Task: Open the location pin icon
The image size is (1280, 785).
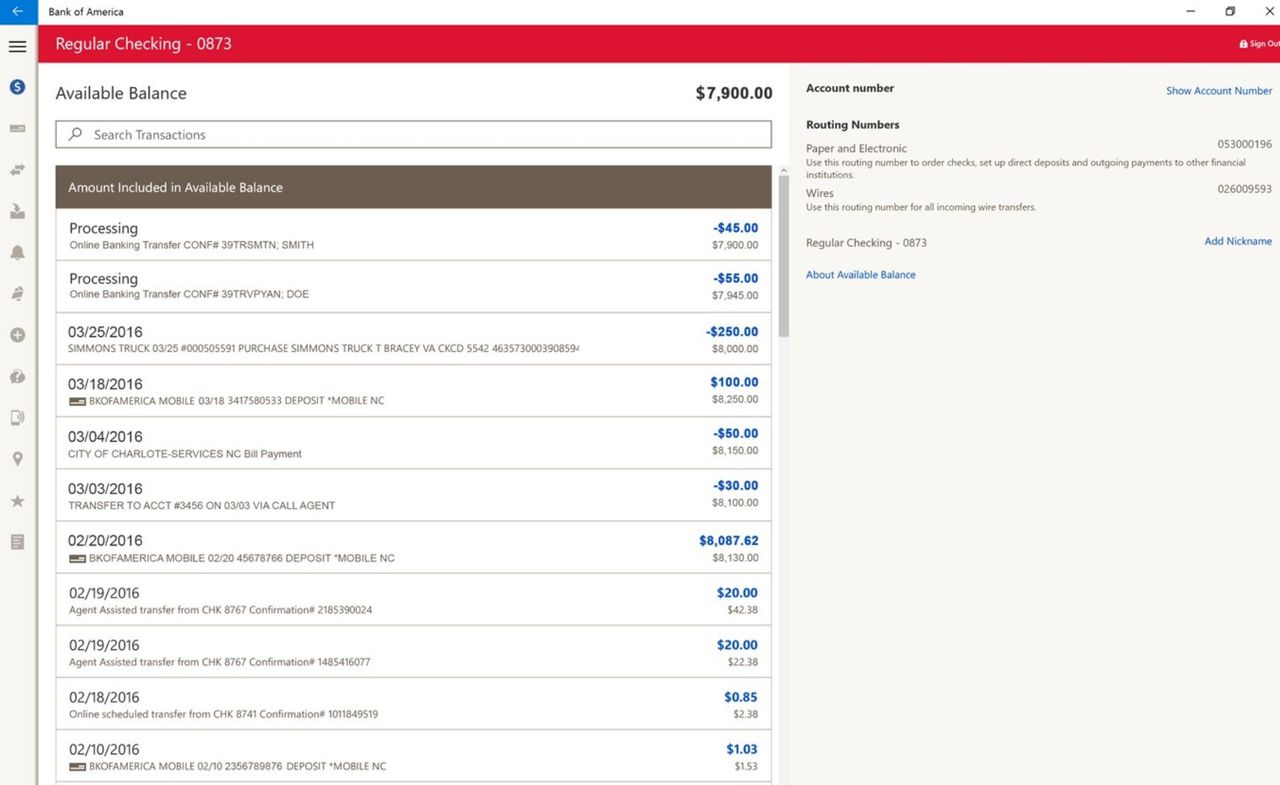Action: [x=17, y=459]
